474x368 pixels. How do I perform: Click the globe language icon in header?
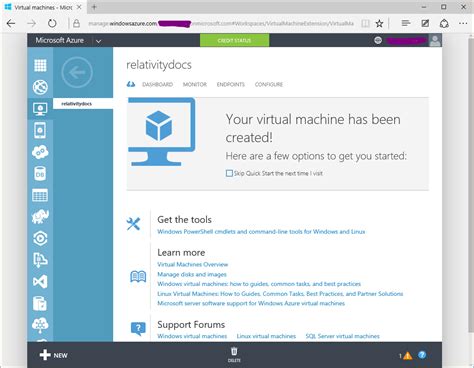[x=378, y=40]
